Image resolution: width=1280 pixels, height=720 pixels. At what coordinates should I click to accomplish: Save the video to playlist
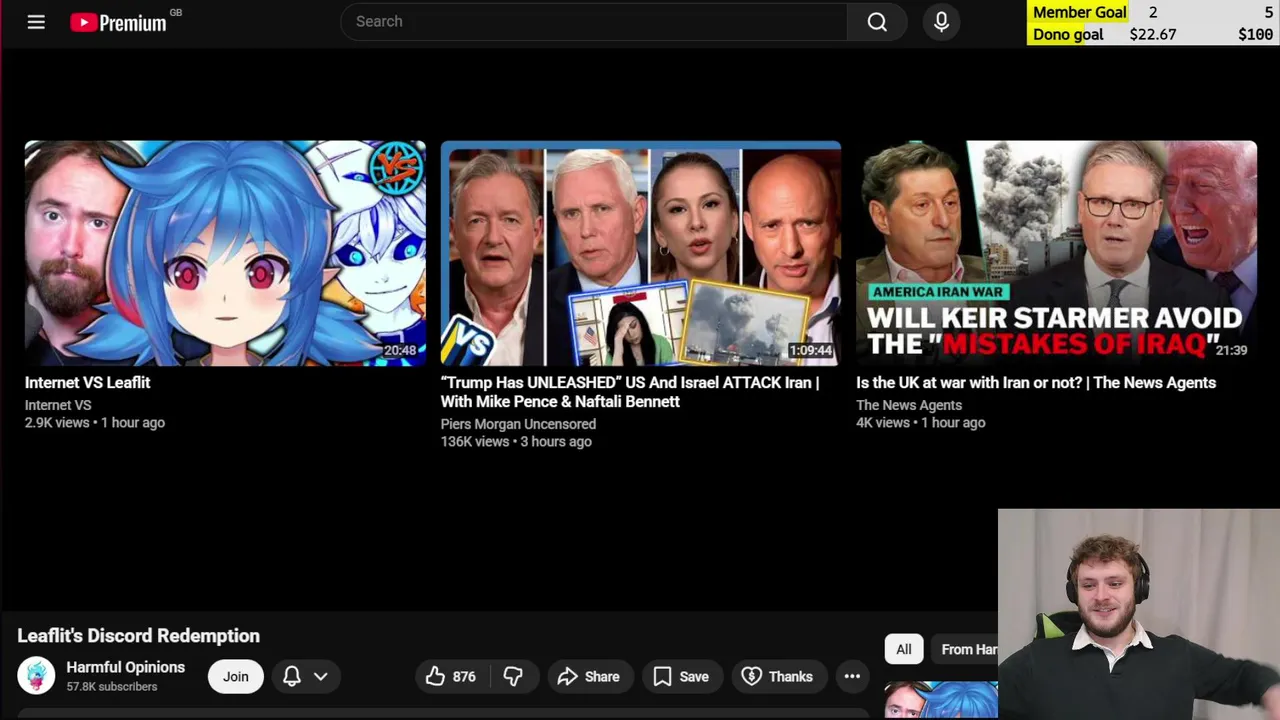coord(681,677)
